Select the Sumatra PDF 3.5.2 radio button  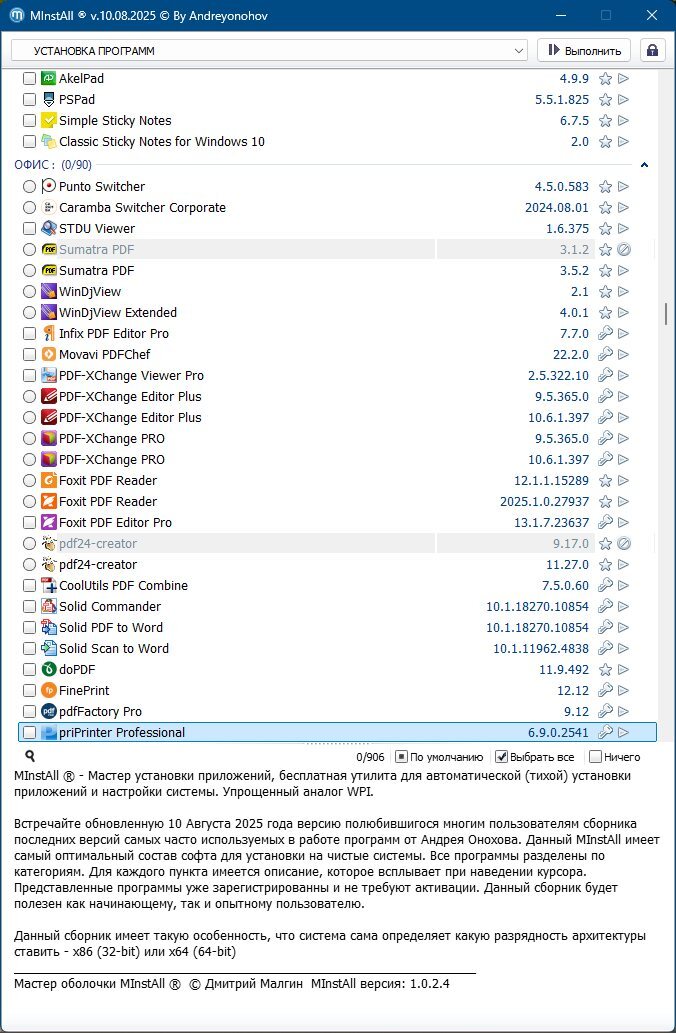(29, 271)
